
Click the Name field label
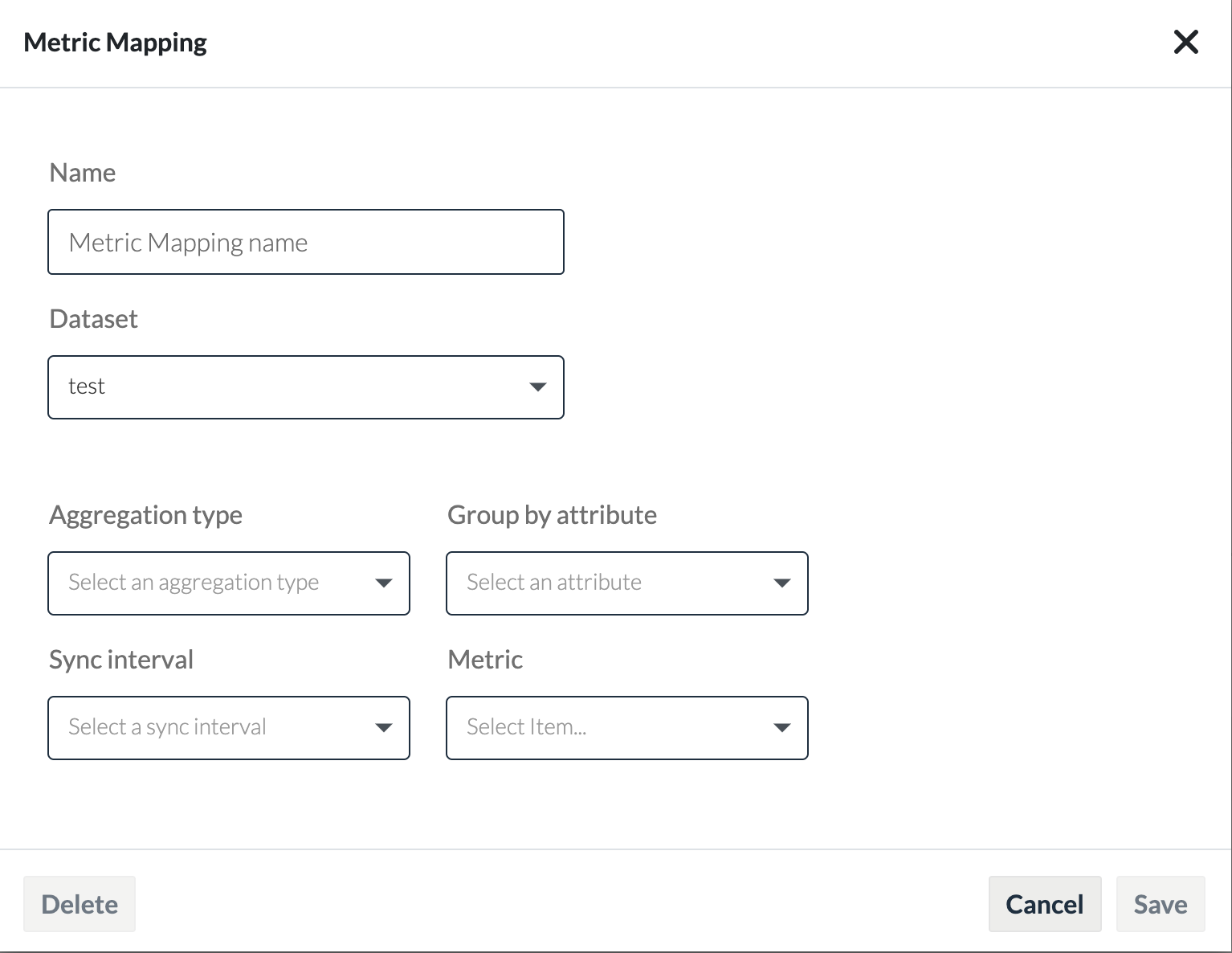pos(83,172)
